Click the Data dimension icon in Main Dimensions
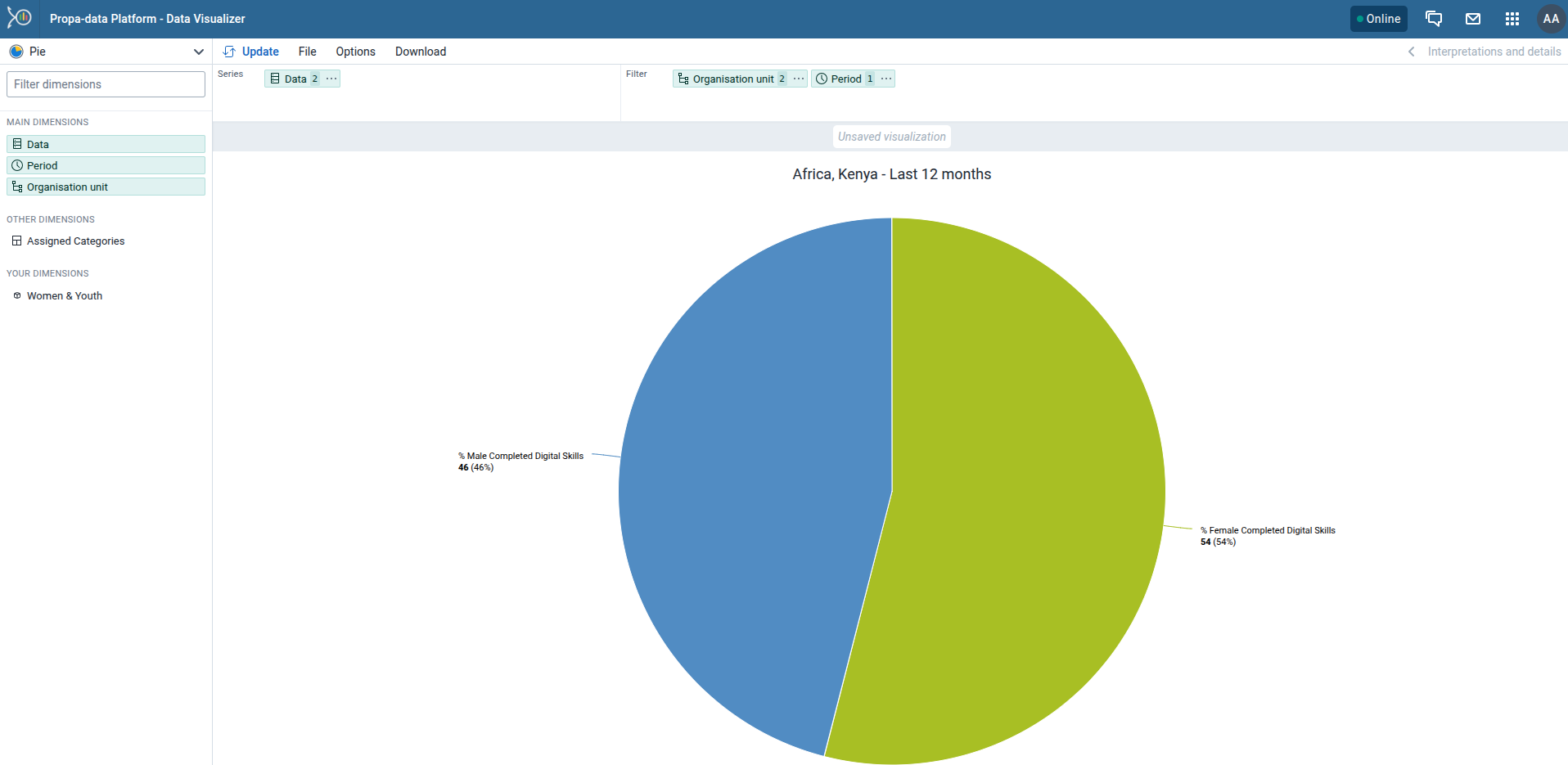The height and width of the screenshot is (765, 1568). point(16,144)
